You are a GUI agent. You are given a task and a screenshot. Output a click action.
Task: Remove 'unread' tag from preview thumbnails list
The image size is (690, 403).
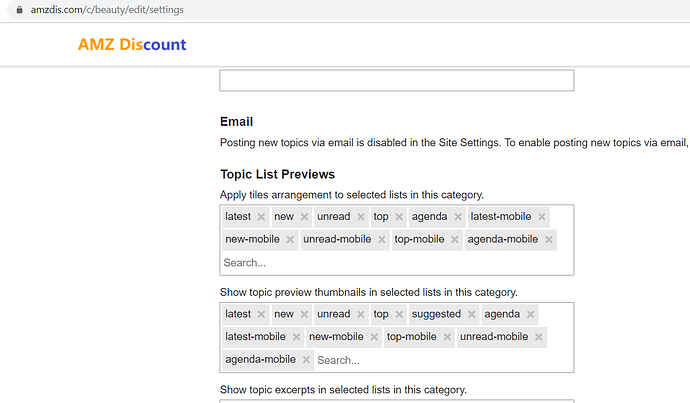click(361, 315)
